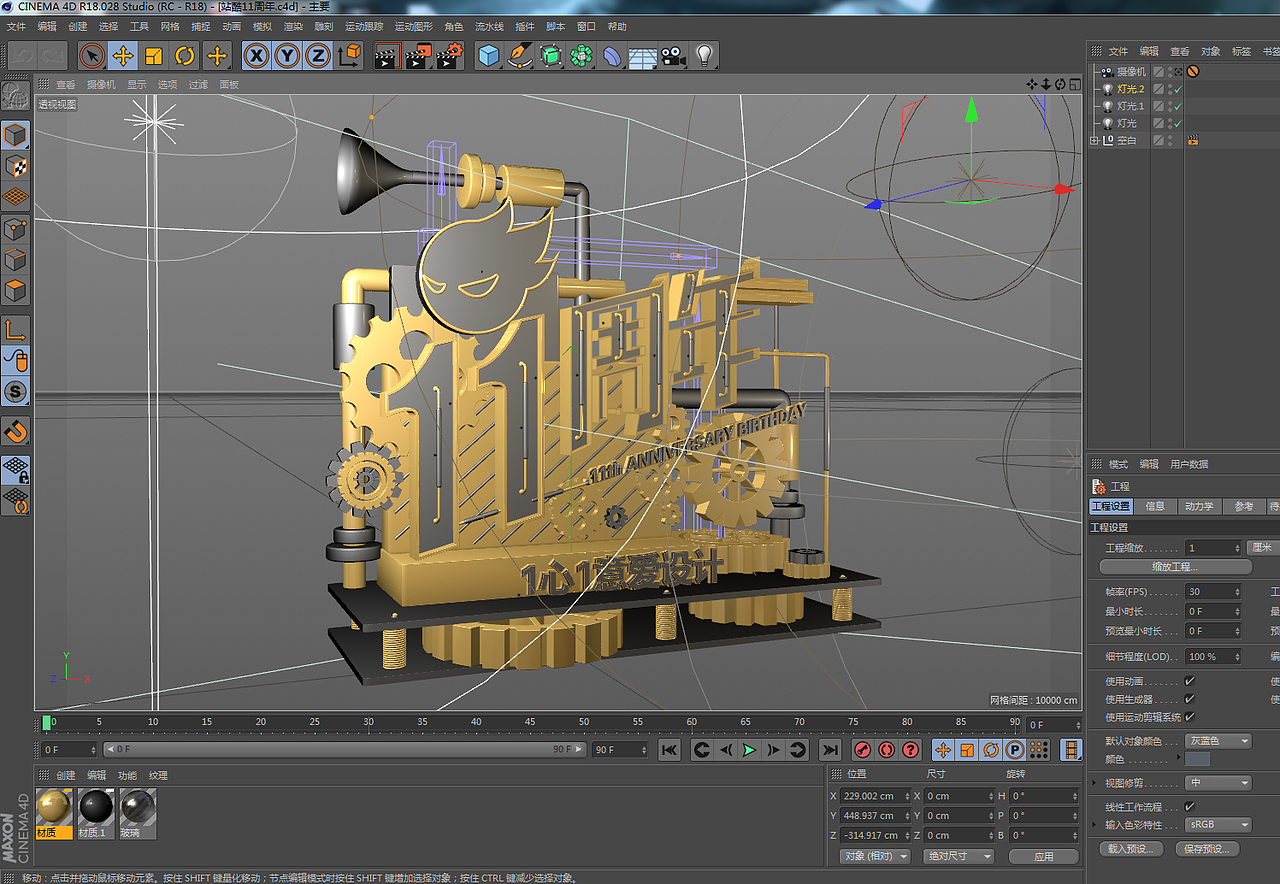The image size is (1280, 884).
Task: Add a light object from toolbar
Action: pyautogui.click(x=704, y=56)
